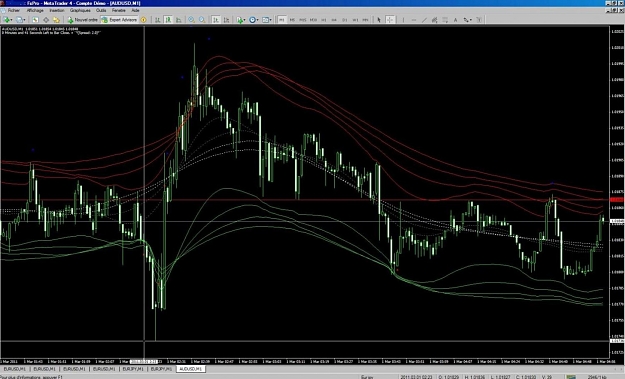The width and height of the screenshot is (625, 379).
Task: Select the trendline drawing tool
Action: [425, 20]
